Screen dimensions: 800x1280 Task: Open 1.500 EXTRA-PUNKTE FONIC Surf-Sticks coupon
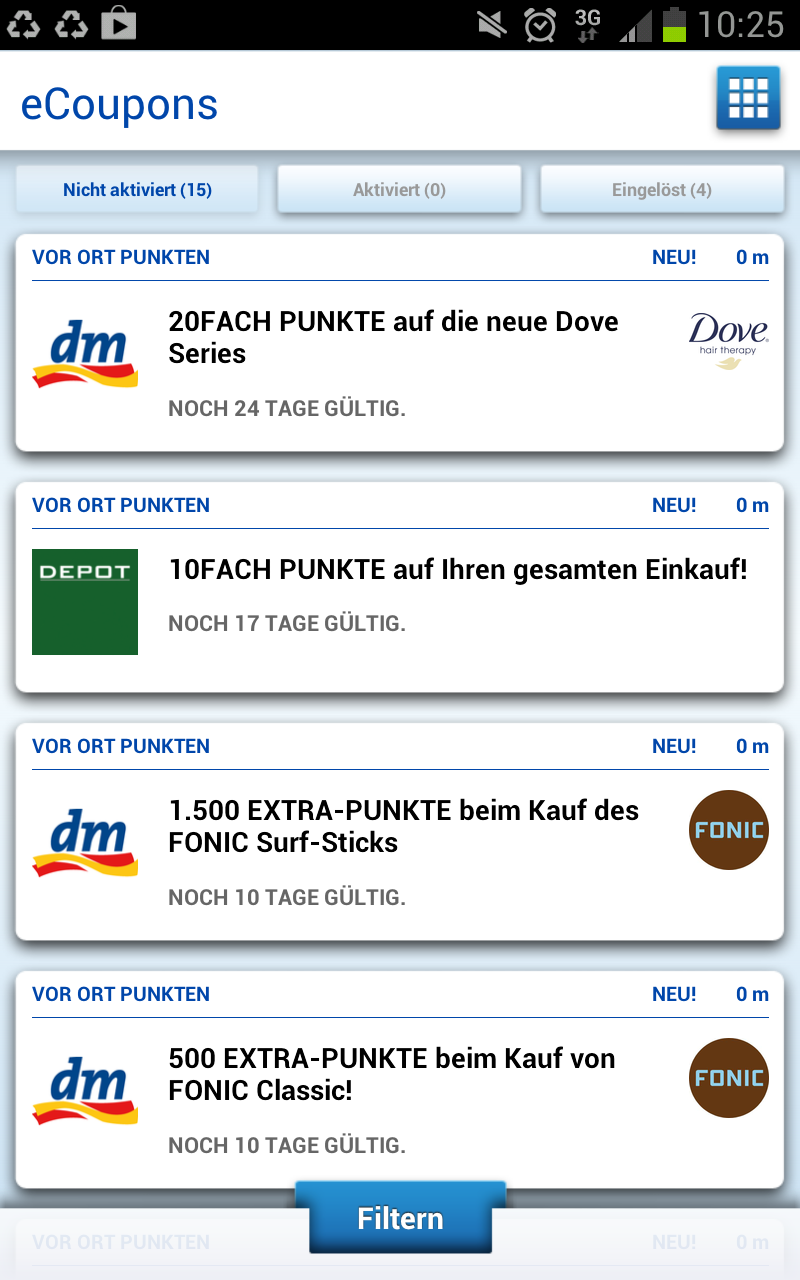point(403,826)
